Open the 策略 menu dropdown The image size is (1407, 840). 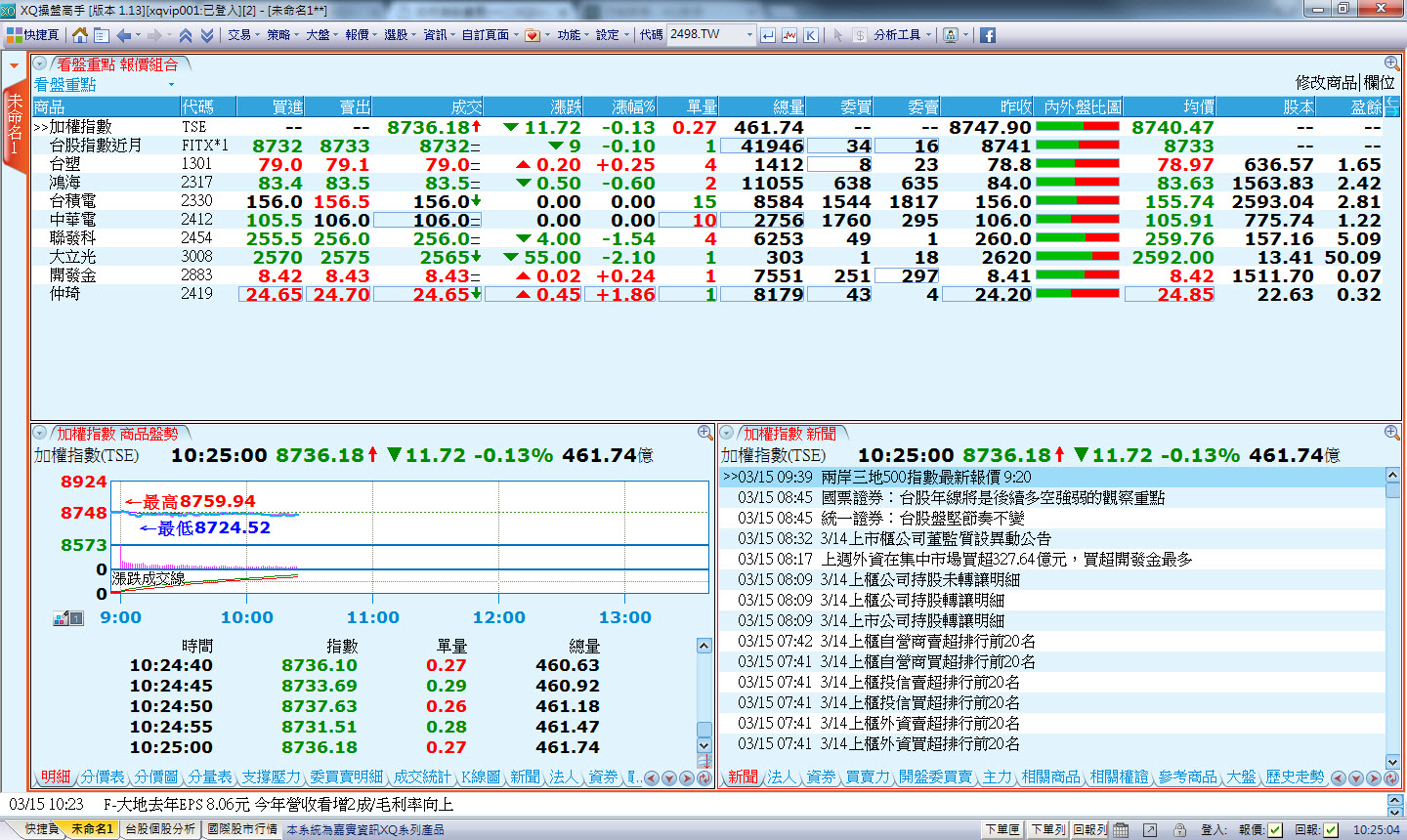283,35
